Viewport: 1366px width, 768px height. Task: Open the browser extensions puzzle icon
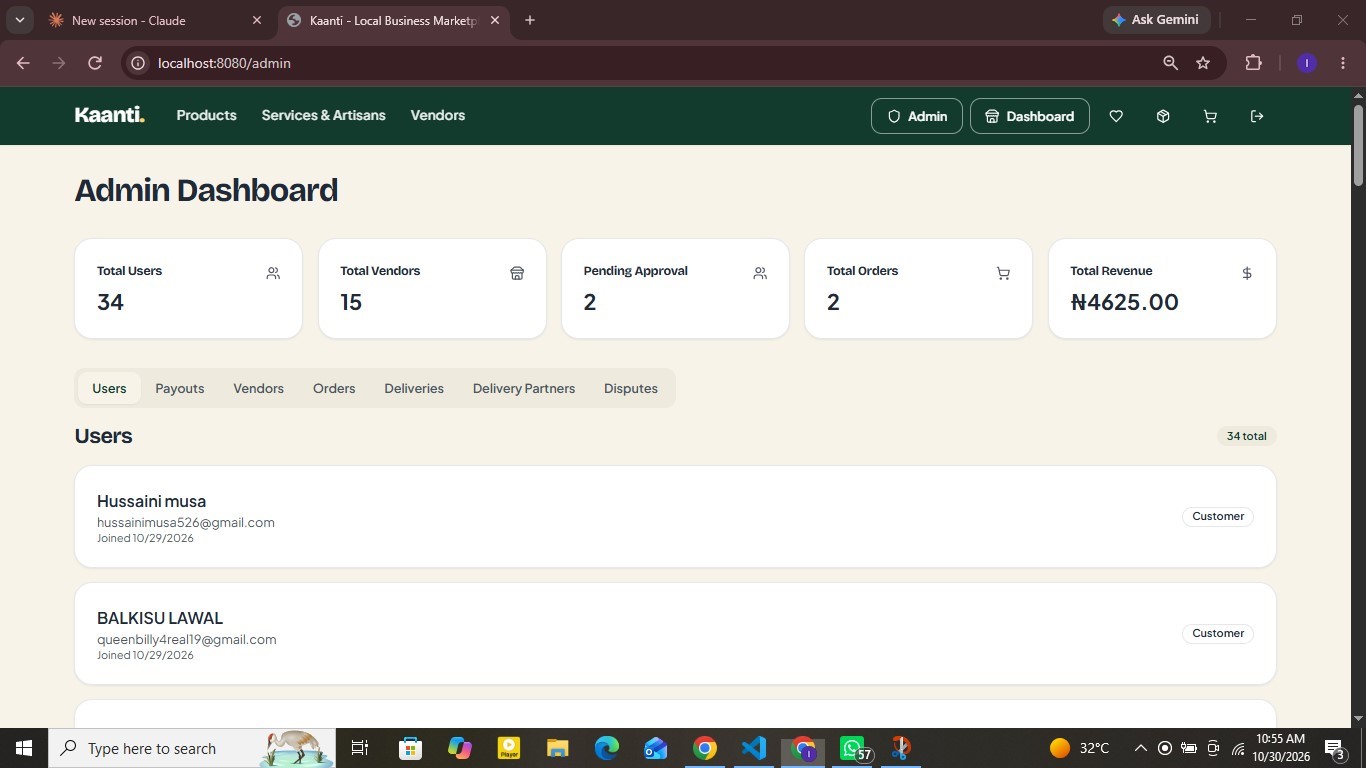pyautogui.click(x=1253, y=63)
